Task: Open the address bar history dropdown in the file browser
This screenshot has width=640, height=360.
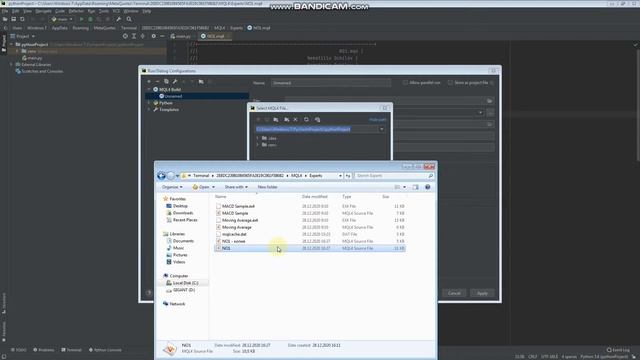Action: pos(340,176)
